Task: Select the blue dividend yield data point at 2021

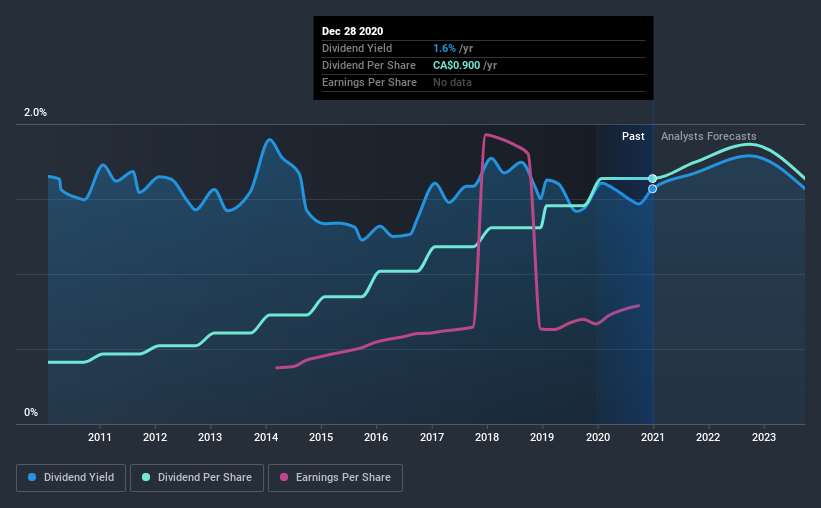Action: point(652,189)
